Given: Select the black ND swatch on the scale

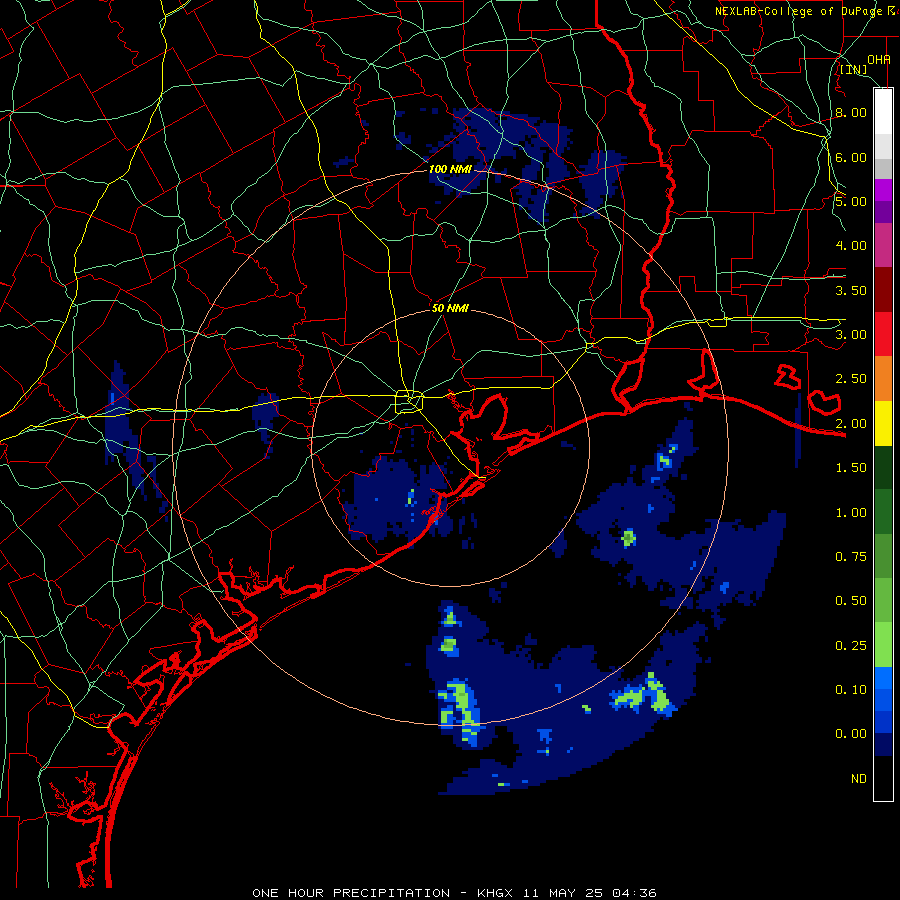Looking at the screenshot, I should 883,778.
